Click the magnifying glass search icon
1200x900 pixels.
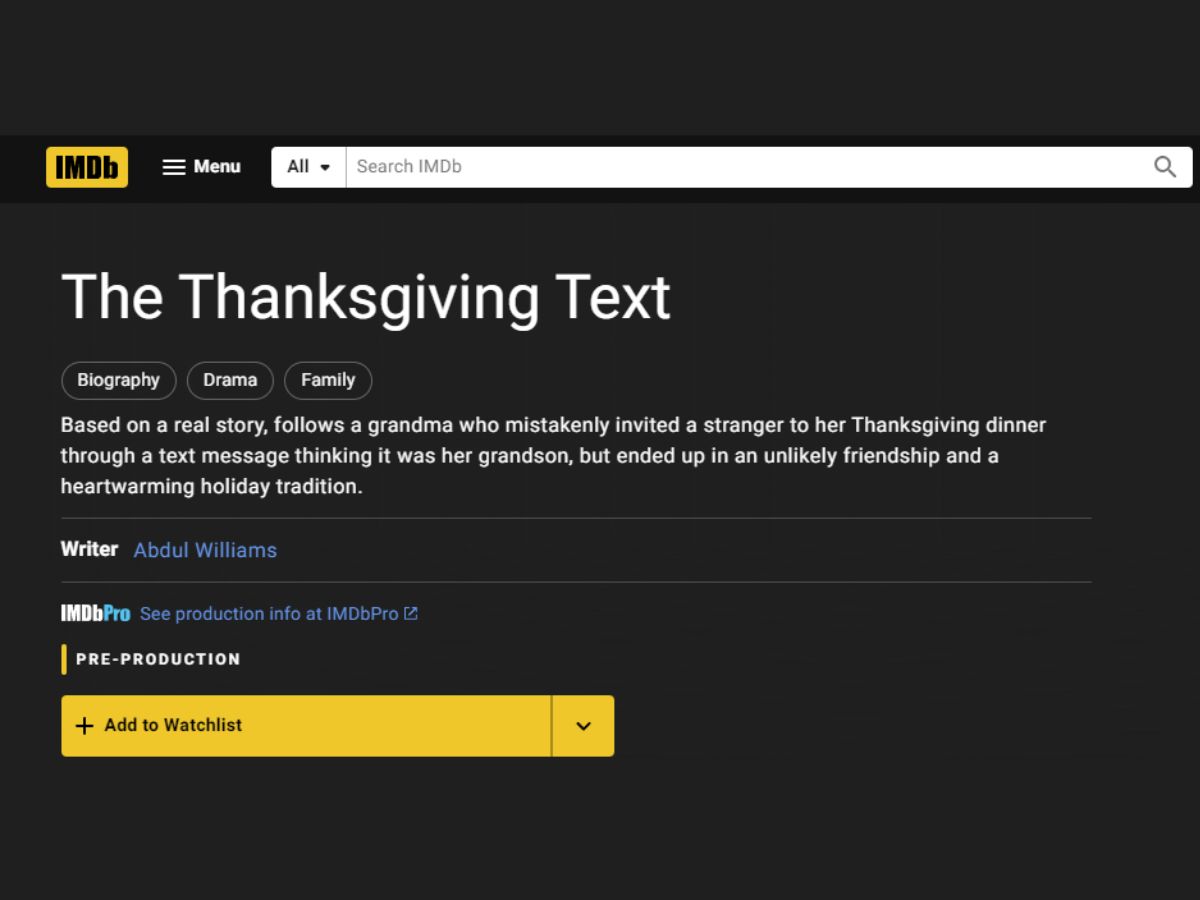1165,167
